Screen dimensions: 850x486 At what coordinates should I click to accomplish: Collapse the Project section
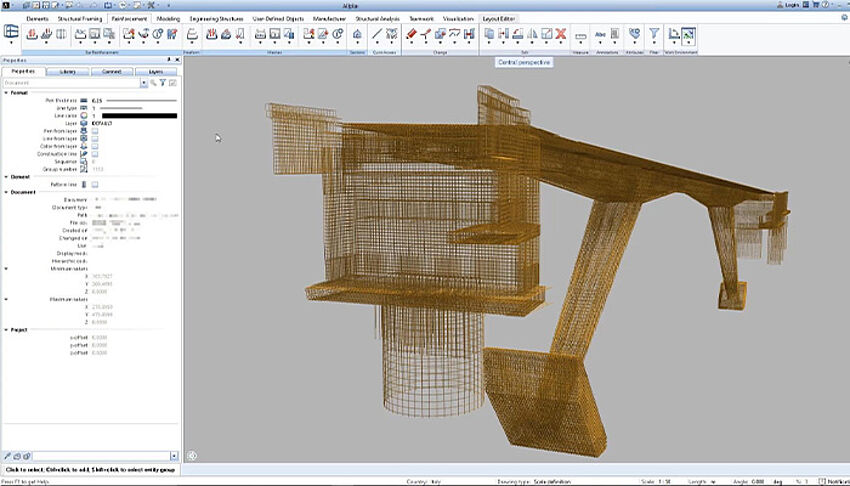click(x=6, y=329)
